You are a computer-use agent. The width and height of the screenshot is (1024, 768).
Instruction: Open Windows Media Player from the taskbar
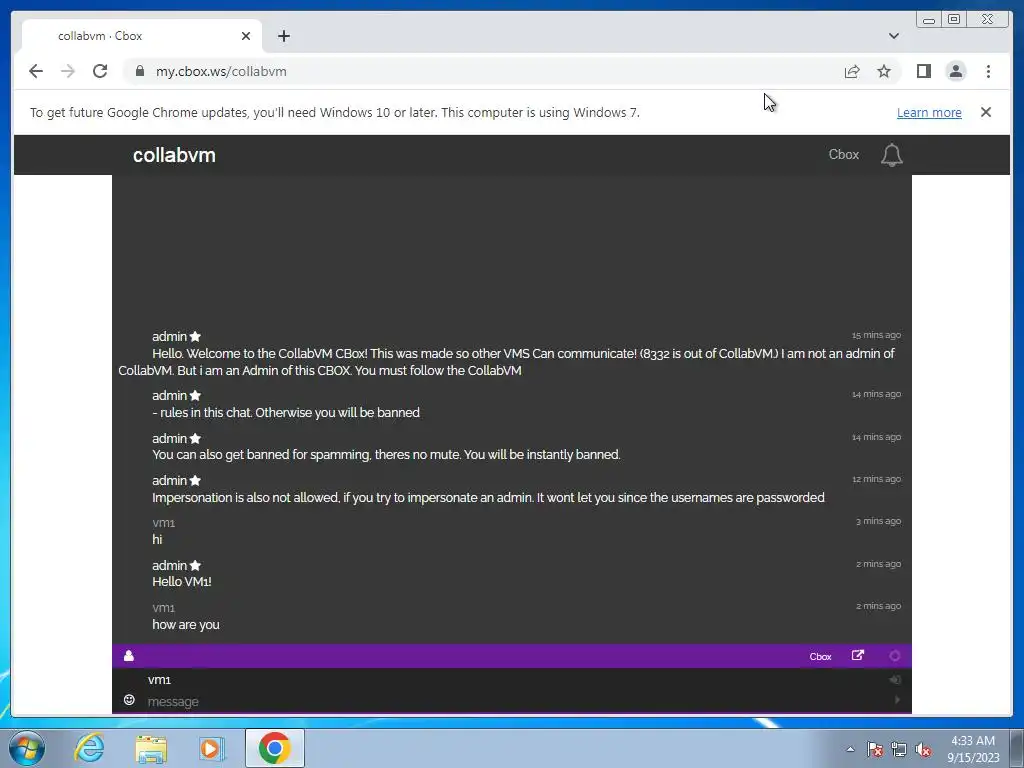tap(212, 748)
